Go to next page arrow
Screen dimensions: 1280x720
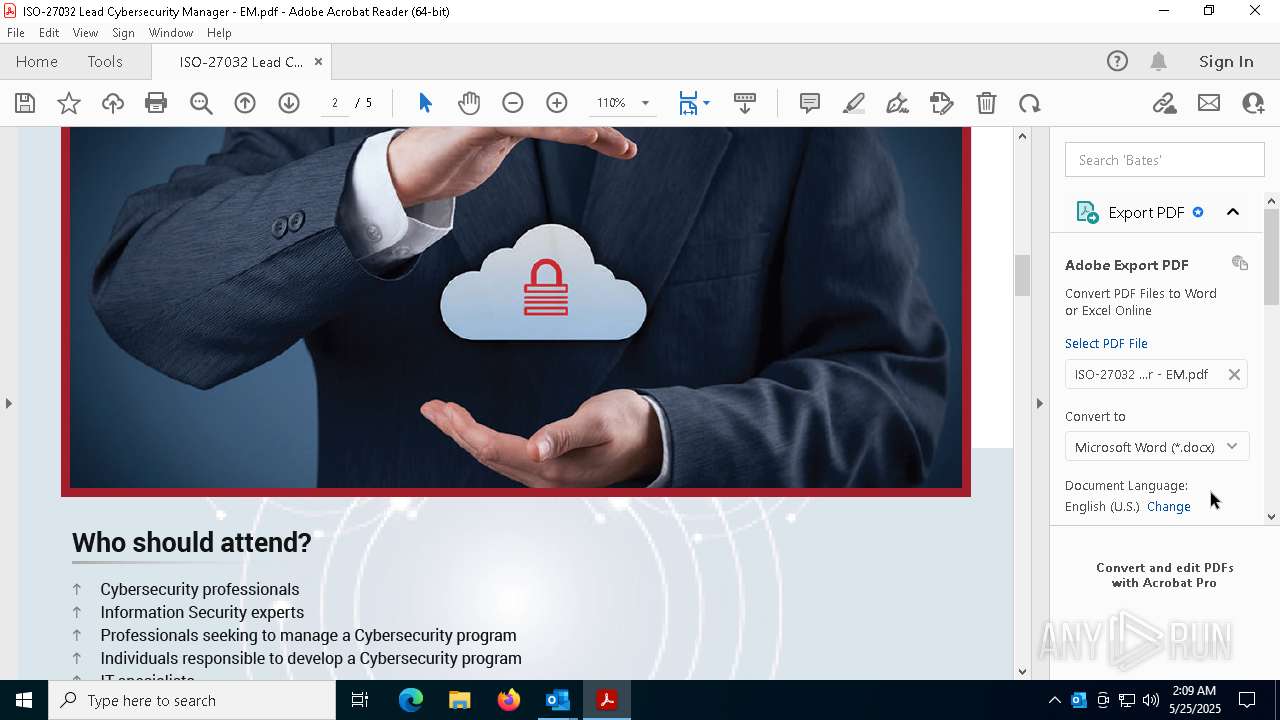(289, 103)
